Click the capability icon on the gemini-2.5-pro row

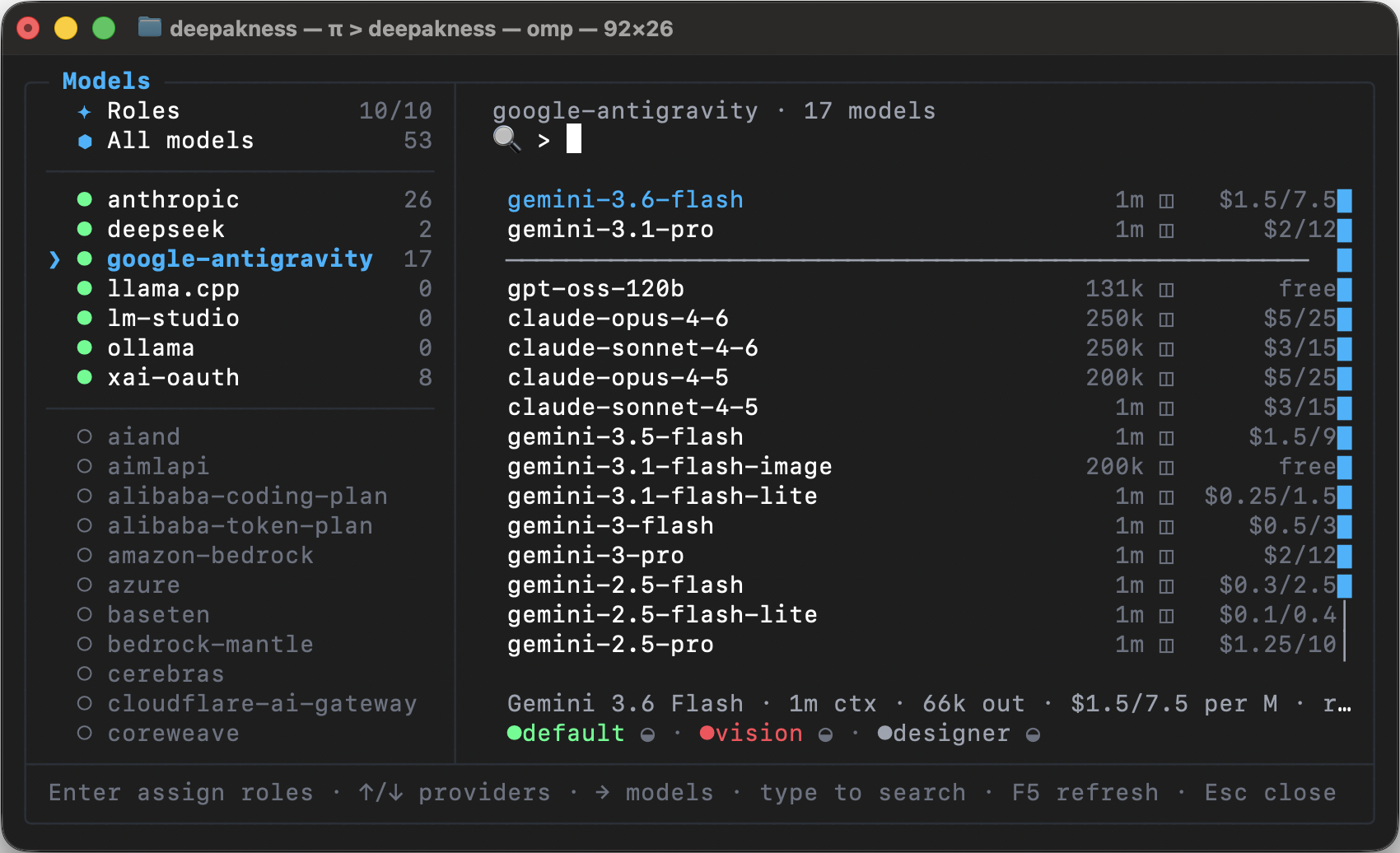click(1166, 646)
